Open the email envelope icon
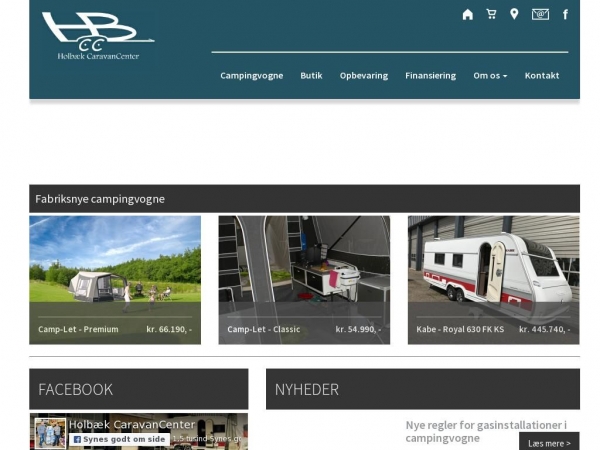This screenshot has height=450, width=600. 540,14
